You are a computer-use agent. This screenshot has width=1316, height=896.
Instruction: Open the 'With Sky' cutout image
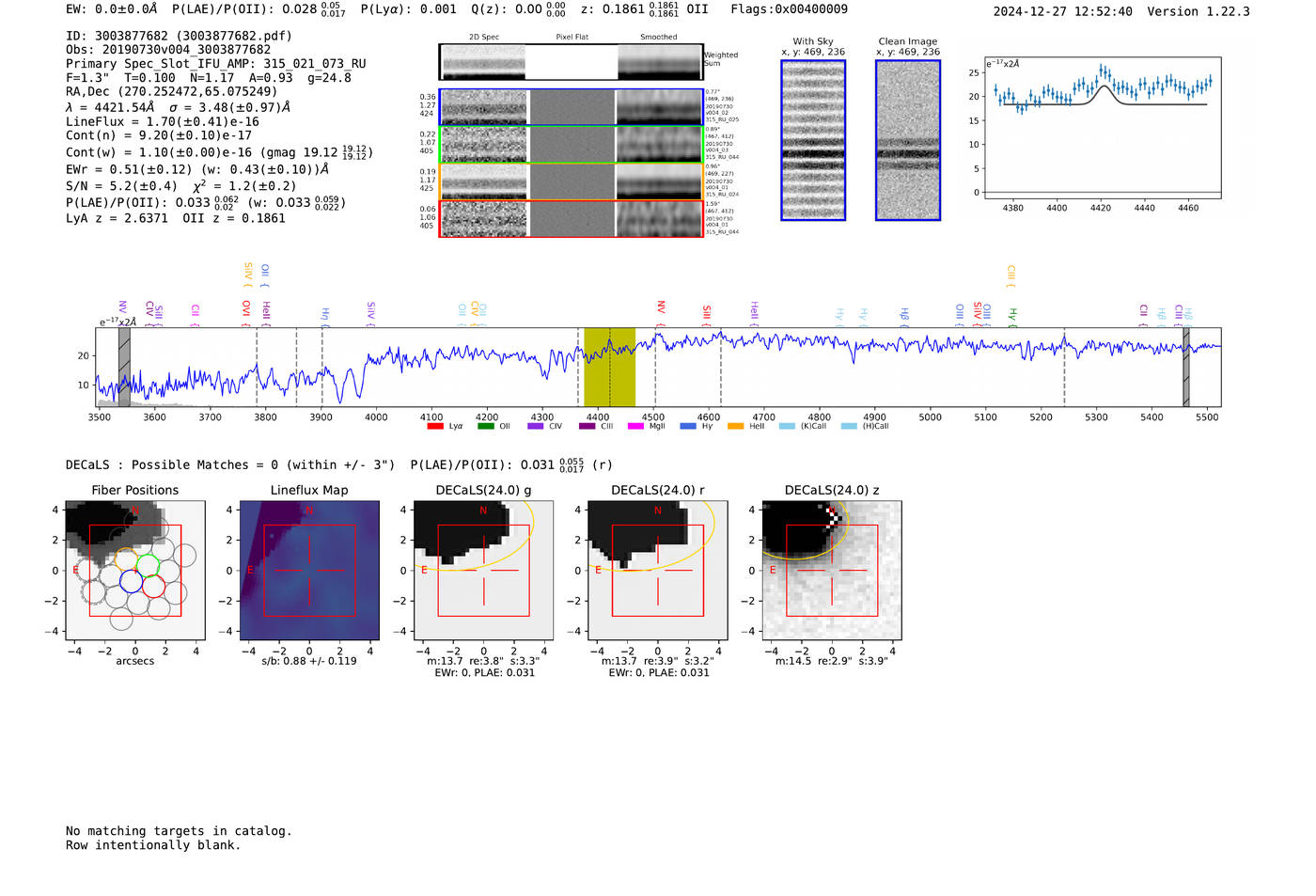pos(813,140)
